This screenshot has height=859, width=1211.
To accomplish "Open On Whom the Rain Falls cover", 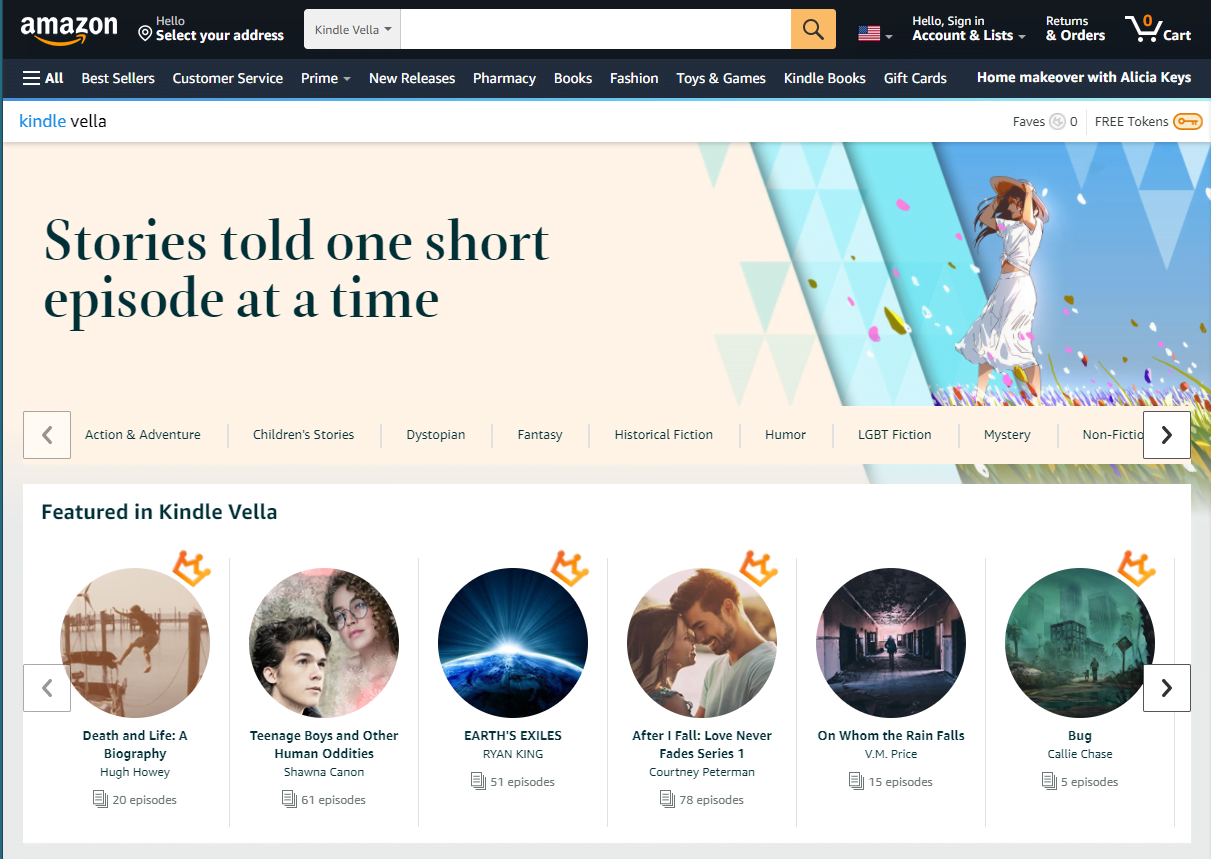I will (x=891, y=643).
